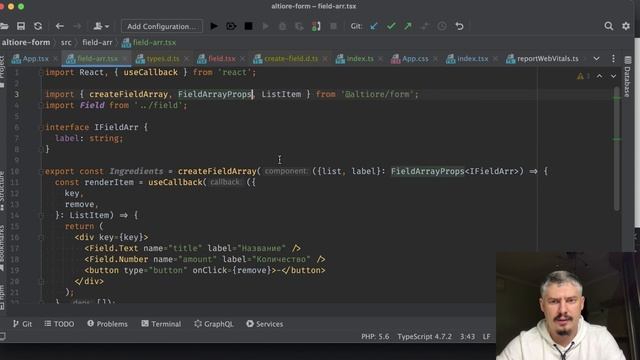The width and height of the screenshot is (640, 360).
Task: Run the project with the play icon
Action: point(214,26)
